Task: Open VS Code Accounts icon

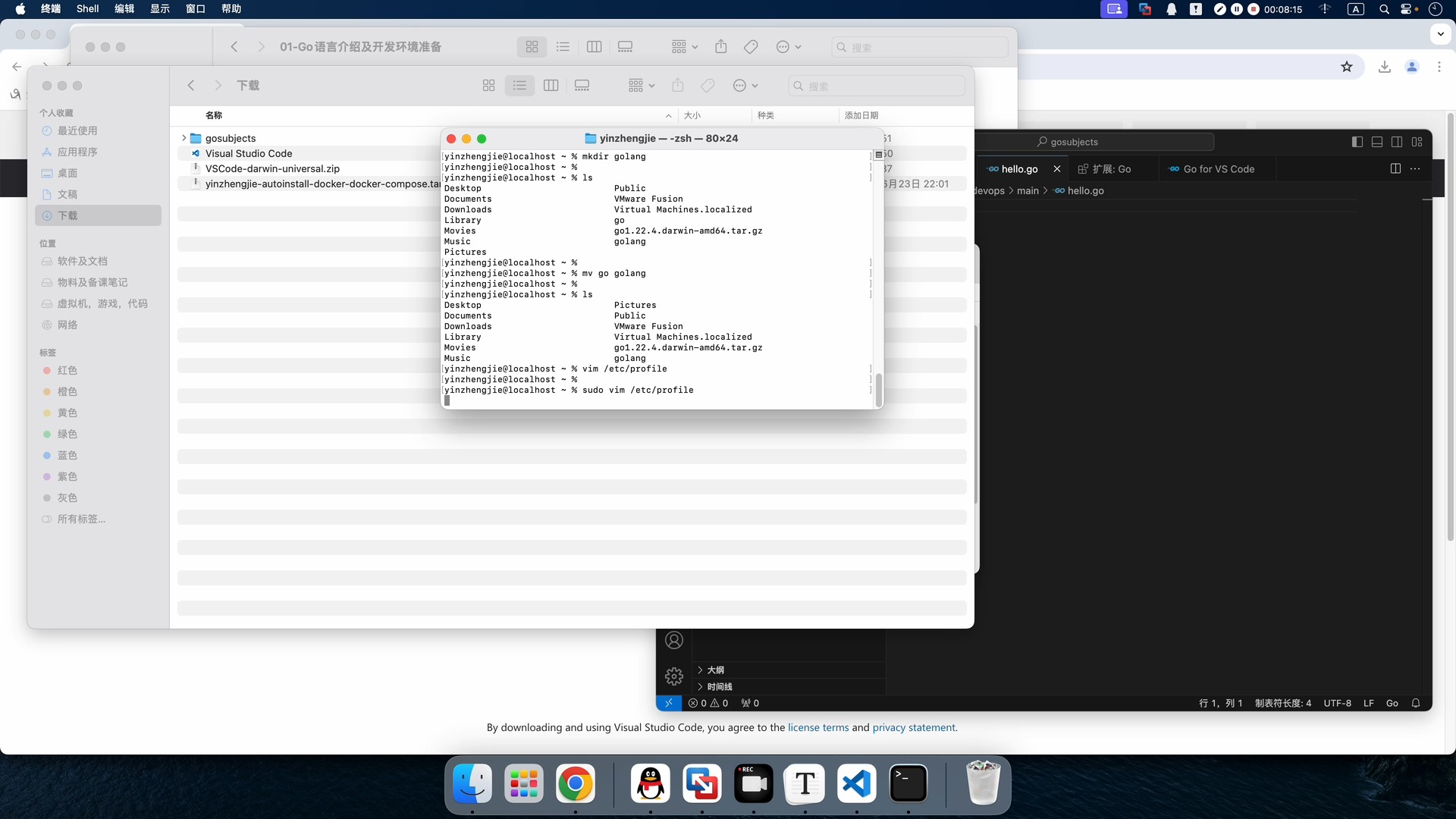Action: [673, 640]
